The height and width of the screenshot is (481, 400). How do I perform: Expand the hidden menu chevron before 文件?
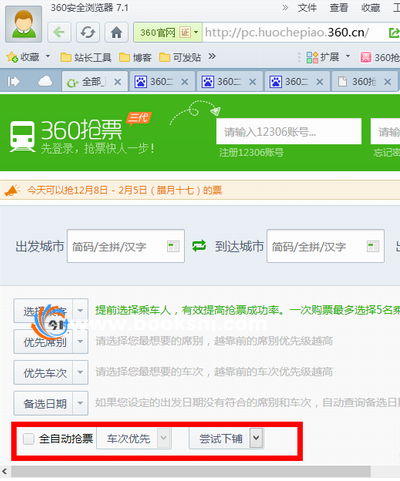pyautogui.click(x=285, y=7)
